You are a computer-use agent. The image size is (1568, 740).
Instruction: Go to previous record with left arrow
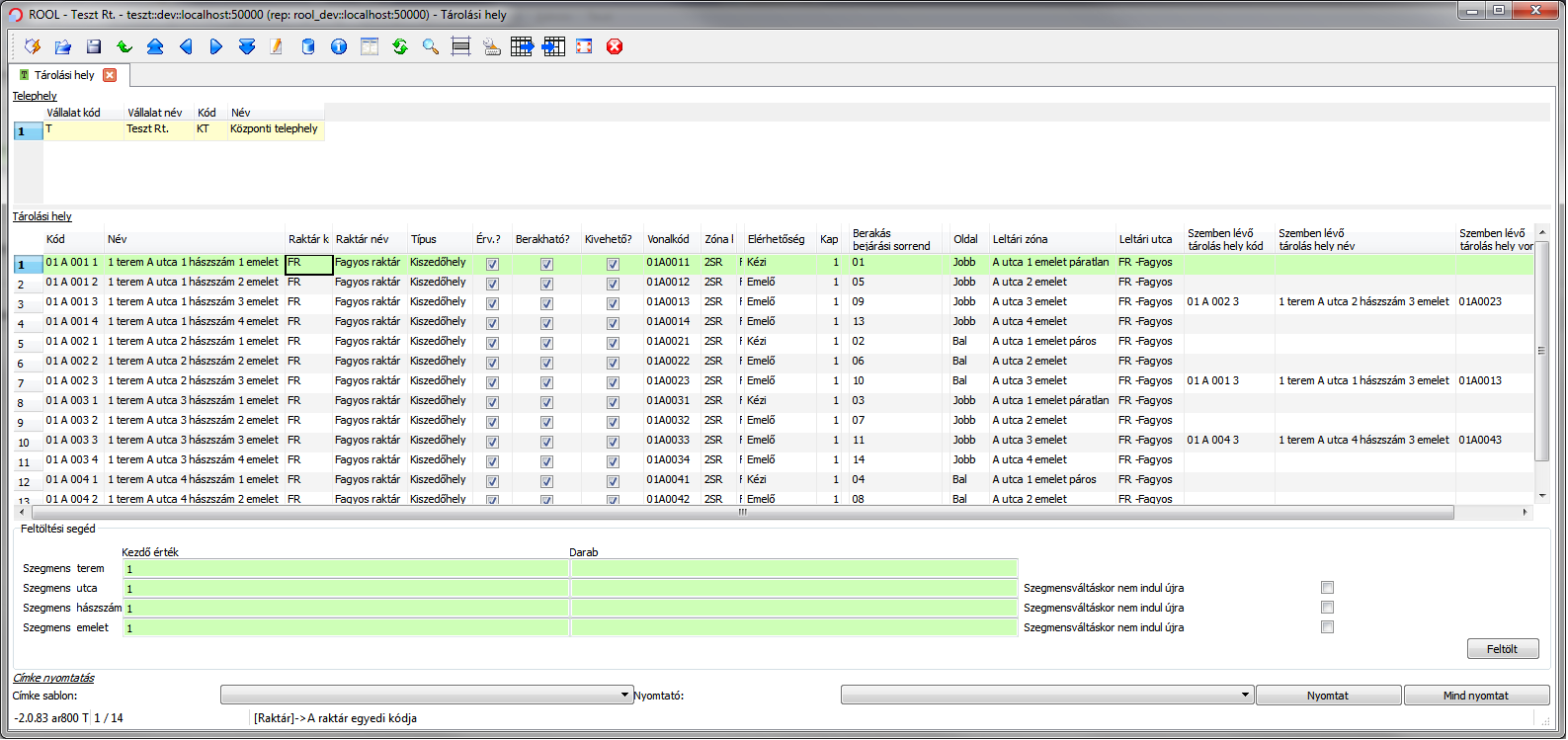pos(186,46)
